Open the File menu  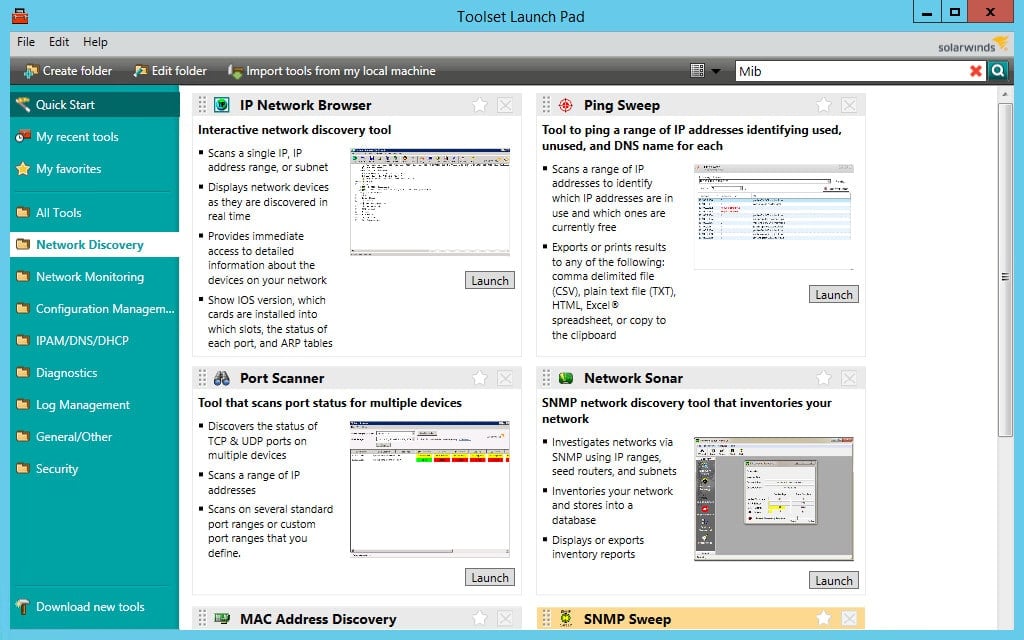(26, 42)
